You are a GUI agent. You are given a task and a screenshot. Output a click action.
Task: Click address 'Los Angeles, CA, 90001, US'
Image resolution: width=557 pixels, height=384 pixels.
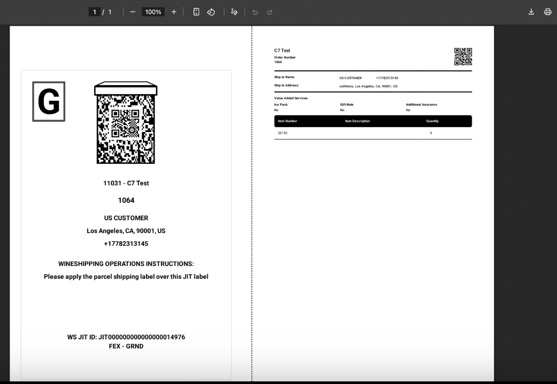(x=126, y=231)
